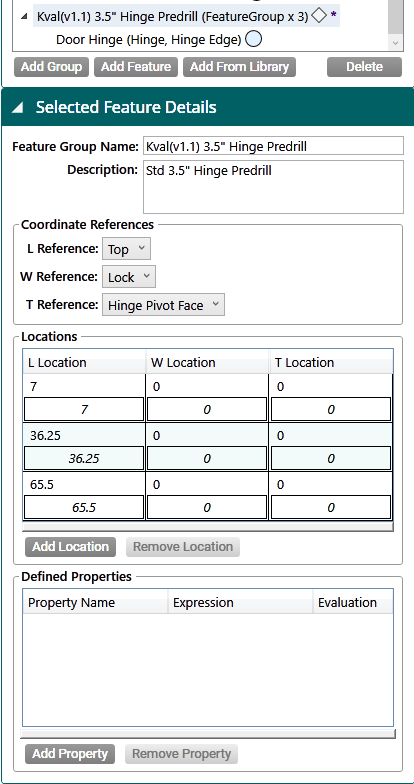Click the Remove Location button
This screenshot has width=414, height=784.
coord(183,546)
